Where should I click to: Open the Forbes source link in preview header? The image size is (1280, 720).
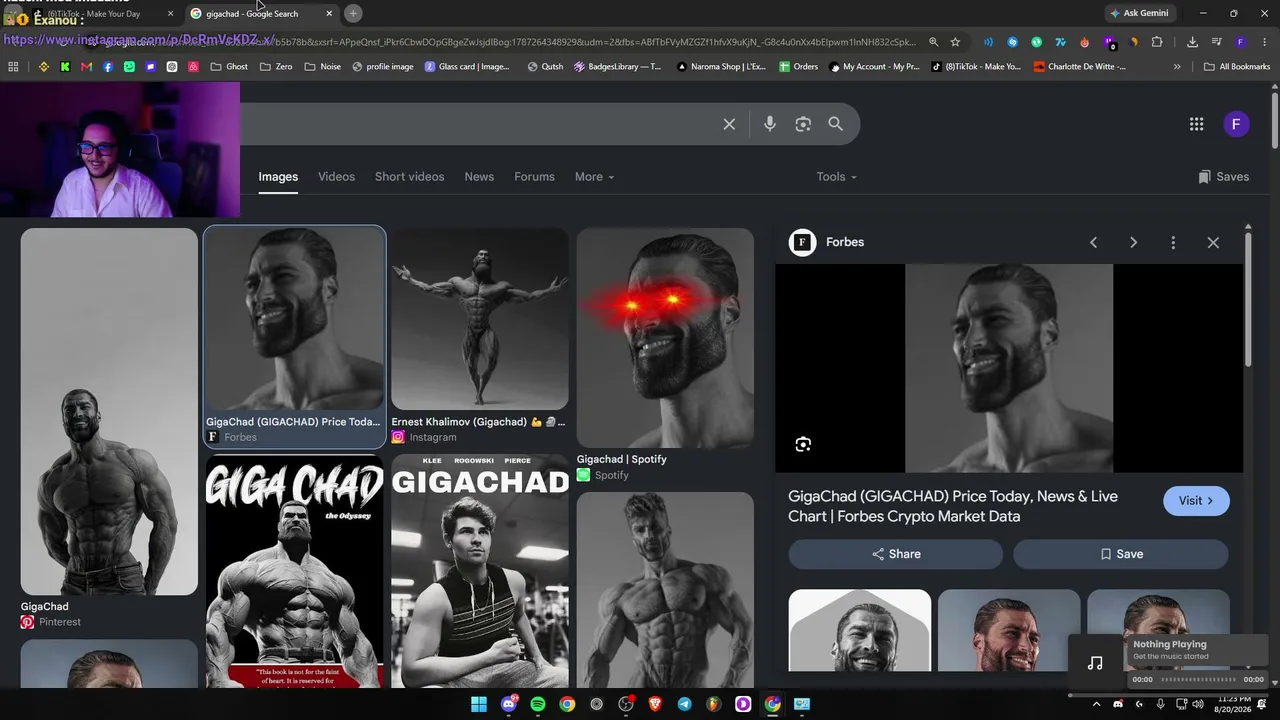pos(827,242)
